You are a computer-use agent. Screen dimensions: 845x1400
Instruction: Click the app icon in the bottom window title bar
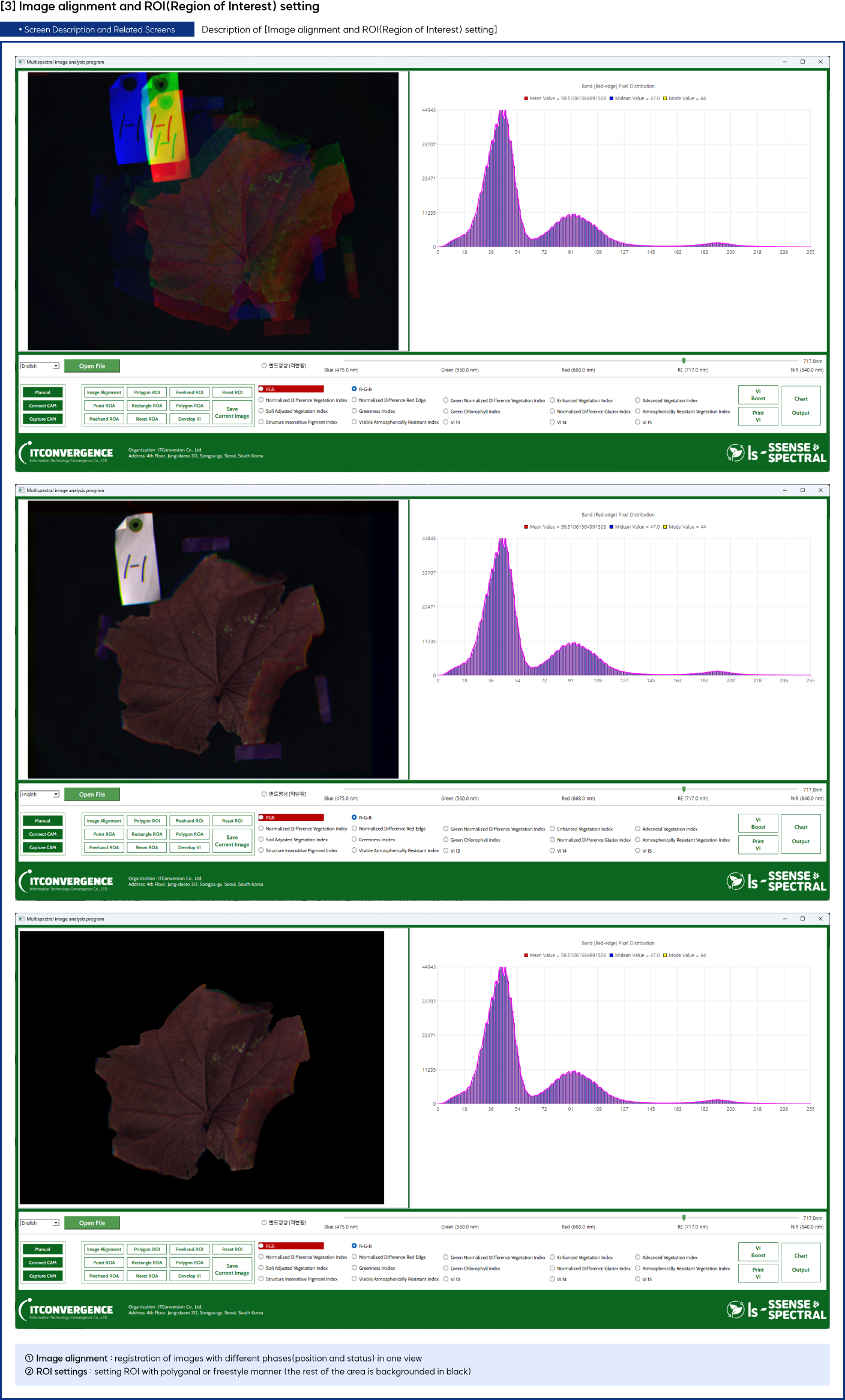[22, 919]
